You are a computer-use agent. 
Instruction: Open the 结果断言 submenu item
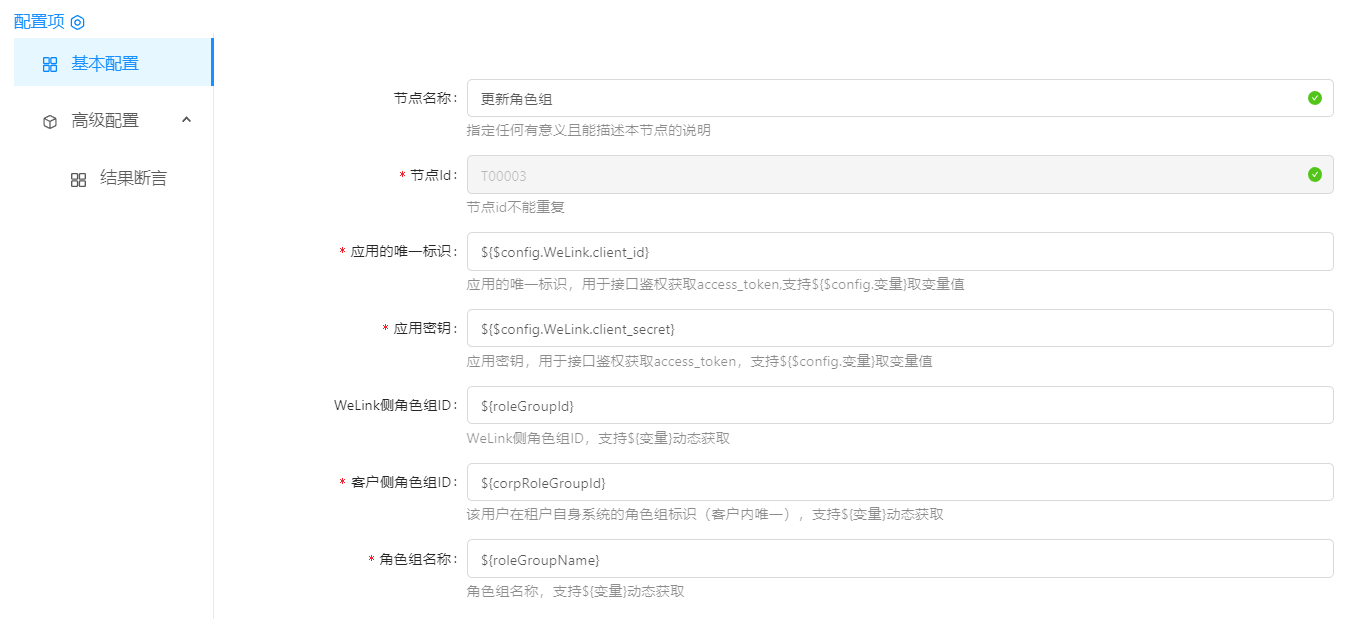pos(133,179)
